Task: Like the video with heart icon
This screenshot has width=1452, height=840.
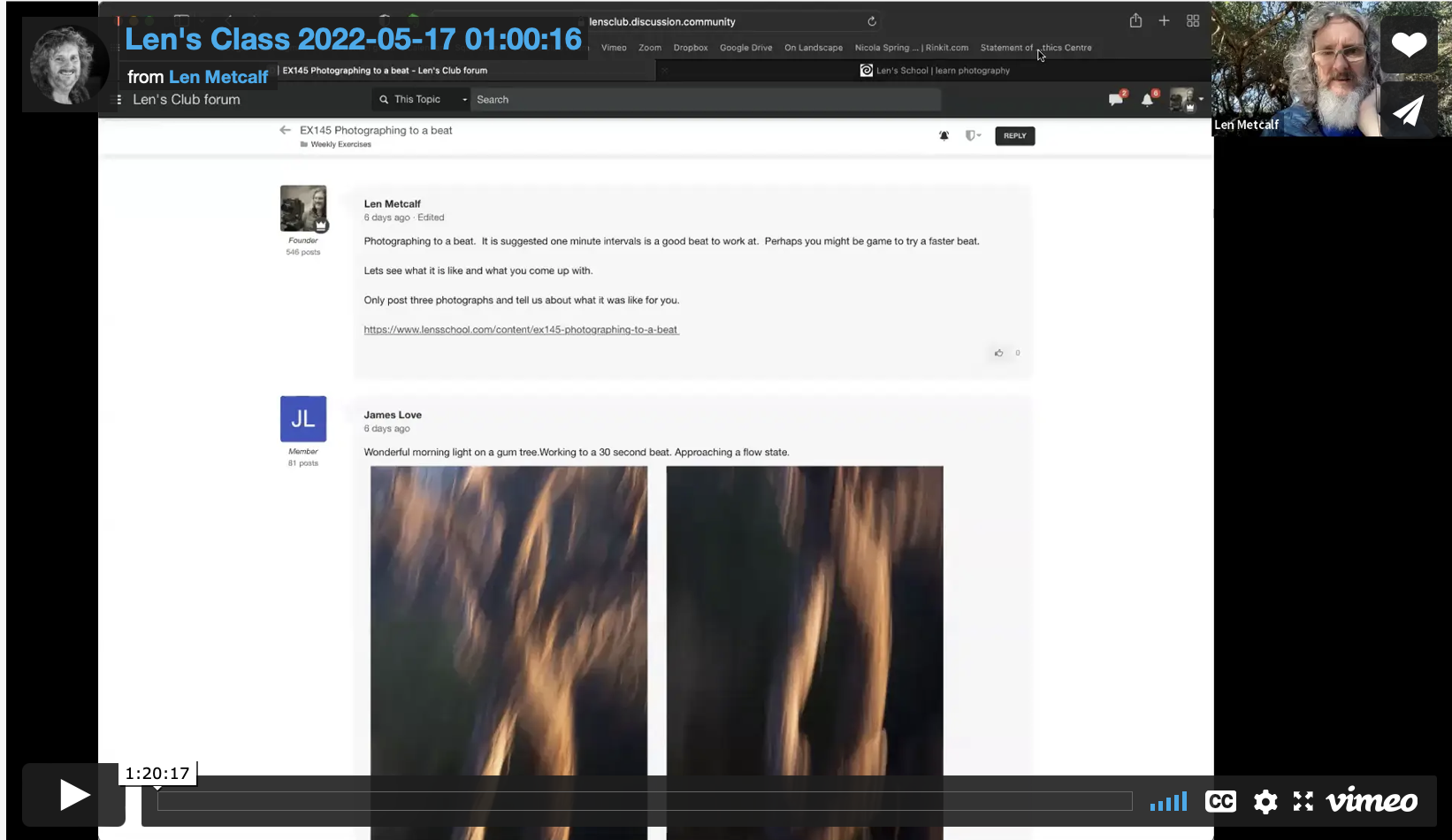Action: (x=1409, y=44)
